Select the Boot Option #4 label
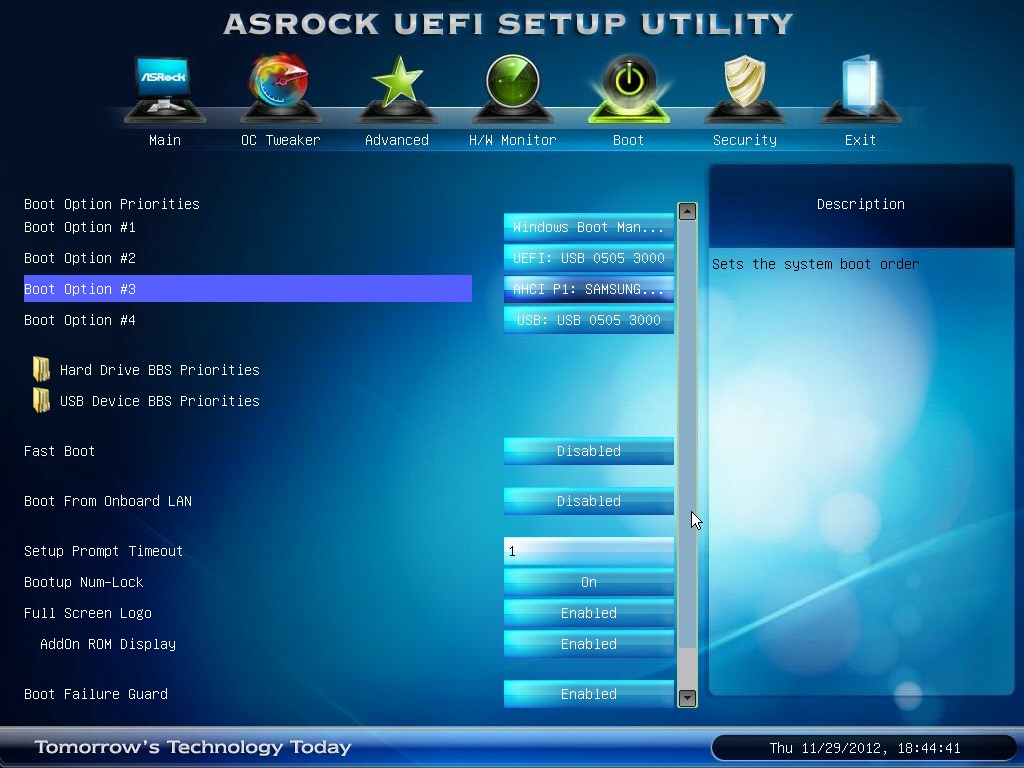Screen dimensions: 1024x768 point(80,320)
